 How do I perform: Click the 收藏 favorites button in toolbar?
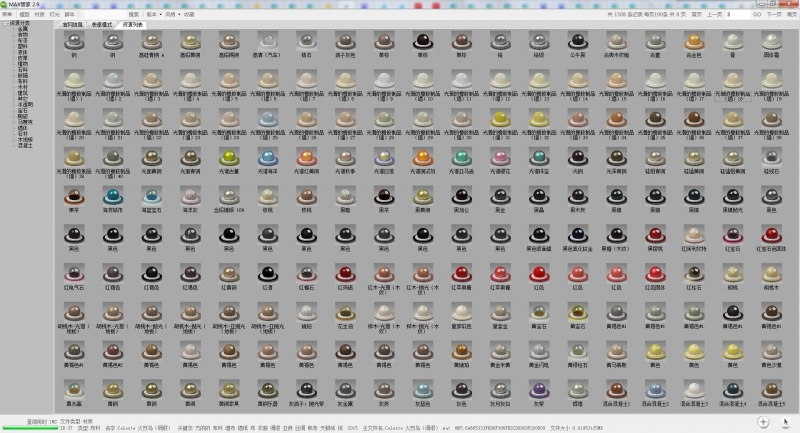tap(189, 15)
